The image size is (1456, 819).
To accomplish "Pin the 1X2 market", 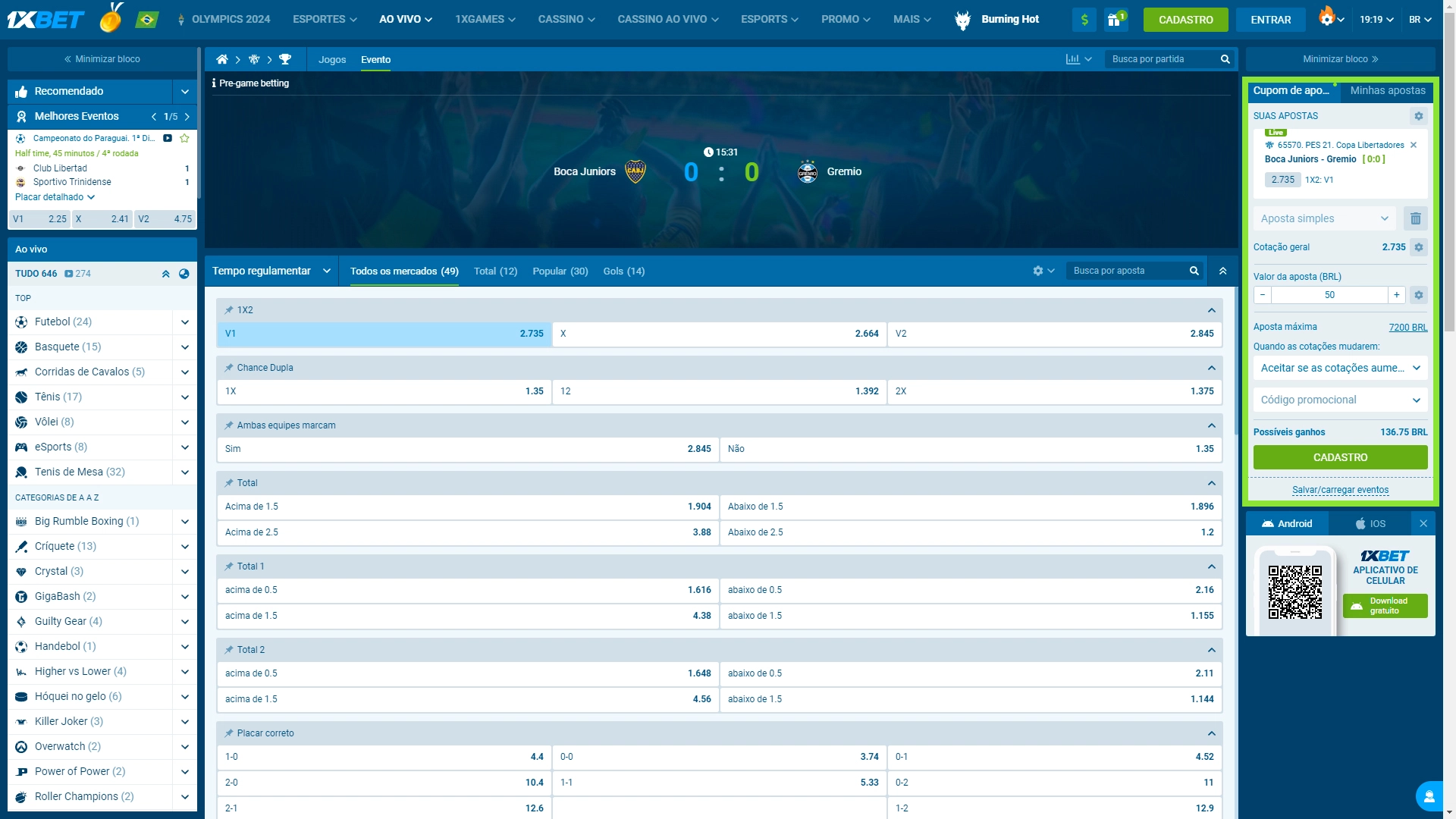I will (x=228, y=310).
